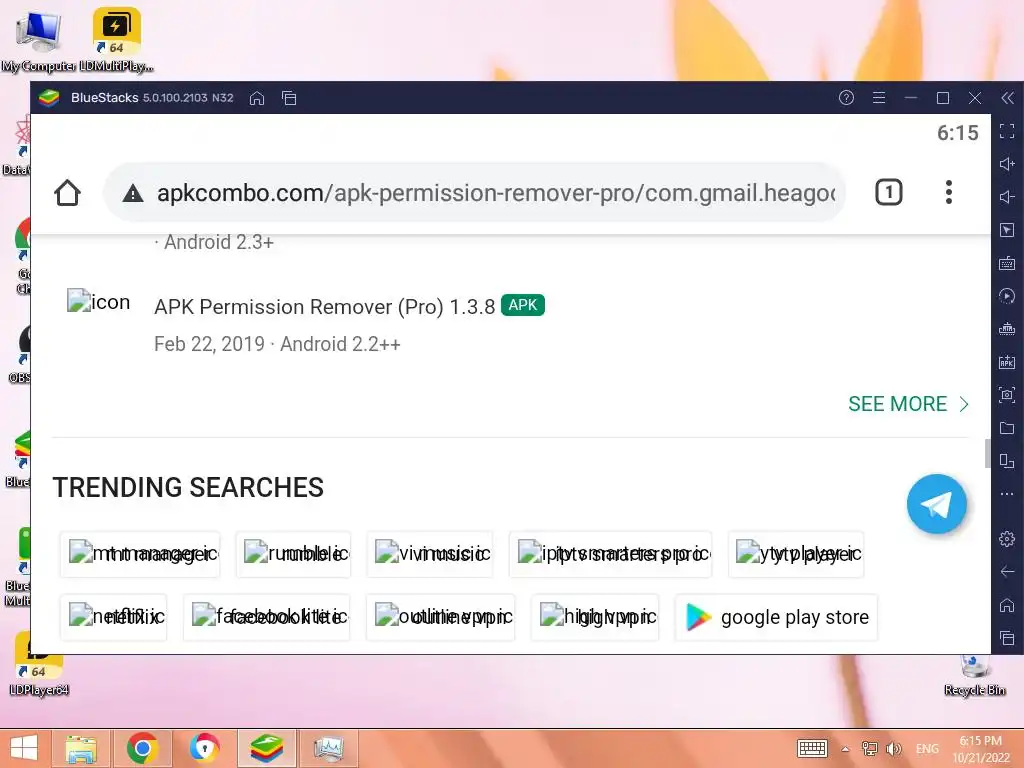
Task: Select the iptv smarters pro trending search
Action: (611, 554)
